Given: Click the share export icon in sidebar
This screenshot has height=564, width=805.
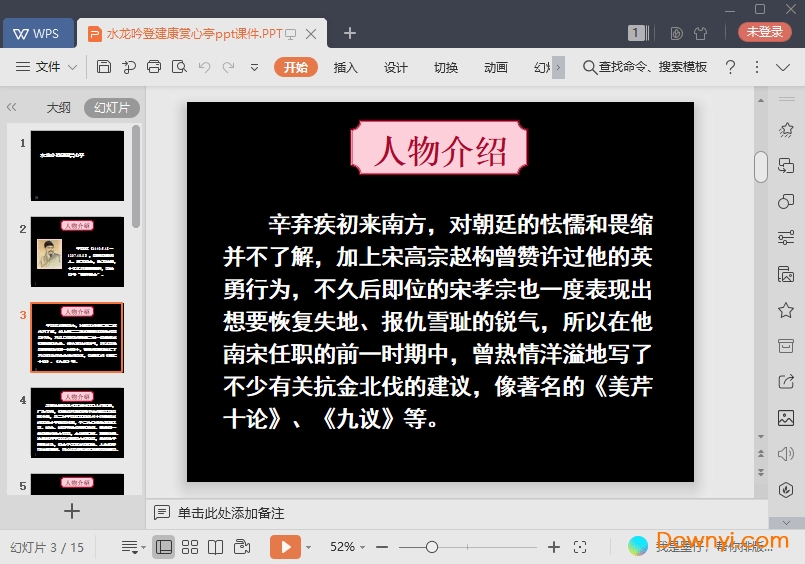Looking at the screenshot, I should [x=786, y=381].
